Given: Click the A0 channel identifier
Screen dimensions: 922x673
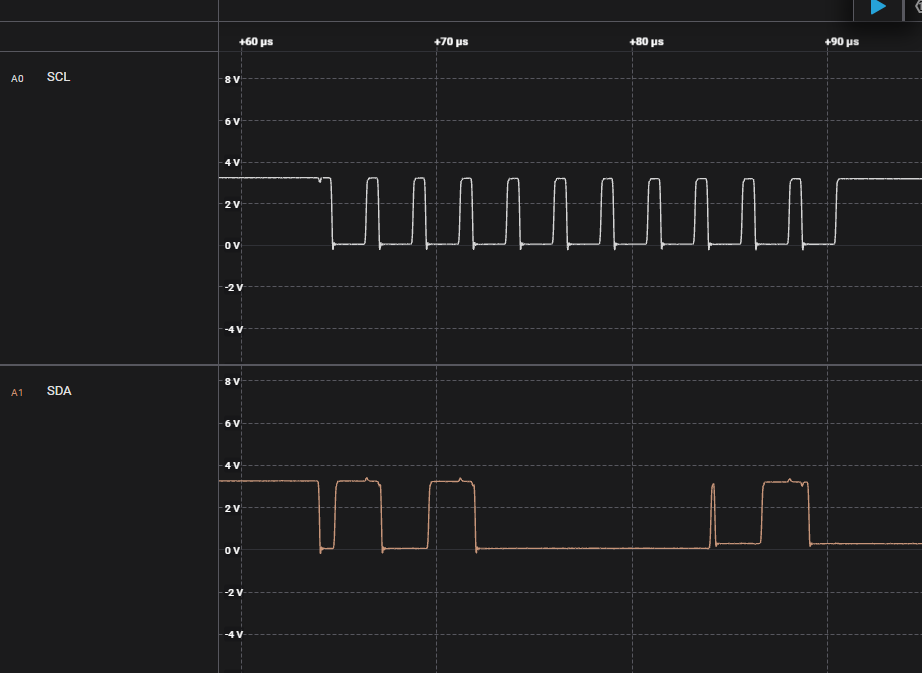Looking at the screenshot, I should point(17,79).
